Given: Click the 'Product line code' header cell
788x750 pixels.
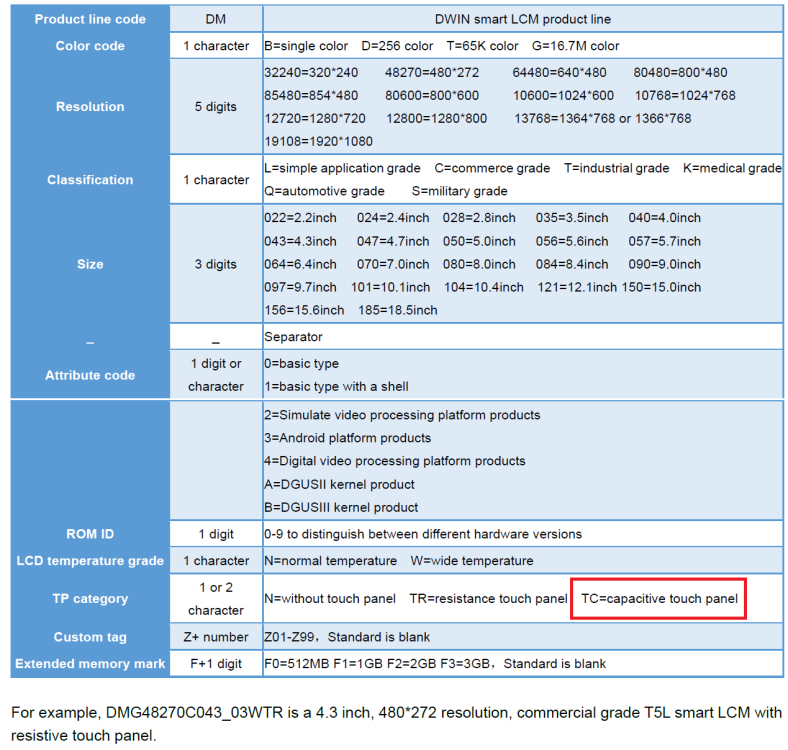Looking at the screenshot, I should [x=90, y=19].
